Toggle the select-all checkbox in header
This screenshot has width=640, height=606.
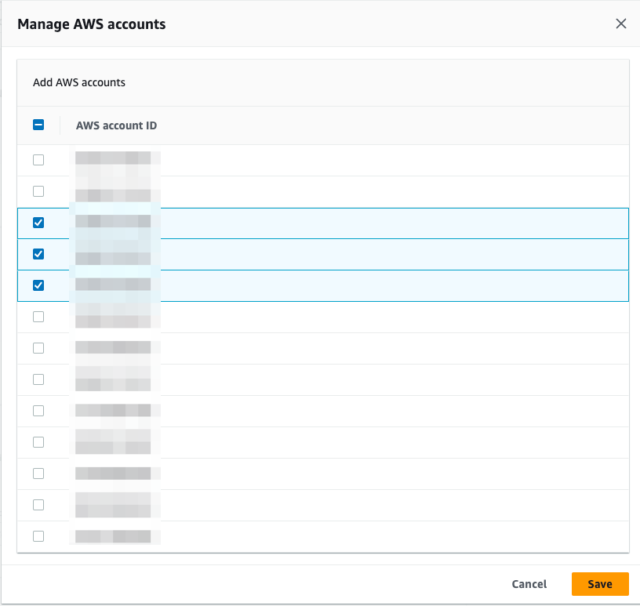(38, 125)
